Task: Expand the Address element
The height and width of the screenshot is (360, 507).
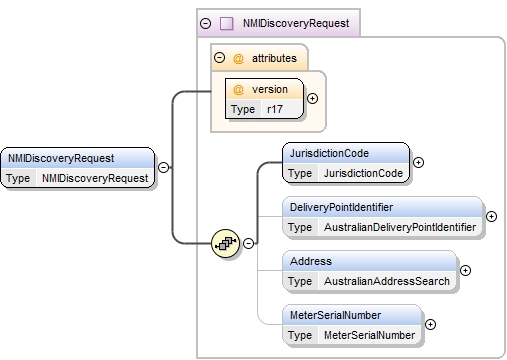Action: pyautogui.click(x=465, y=270)
